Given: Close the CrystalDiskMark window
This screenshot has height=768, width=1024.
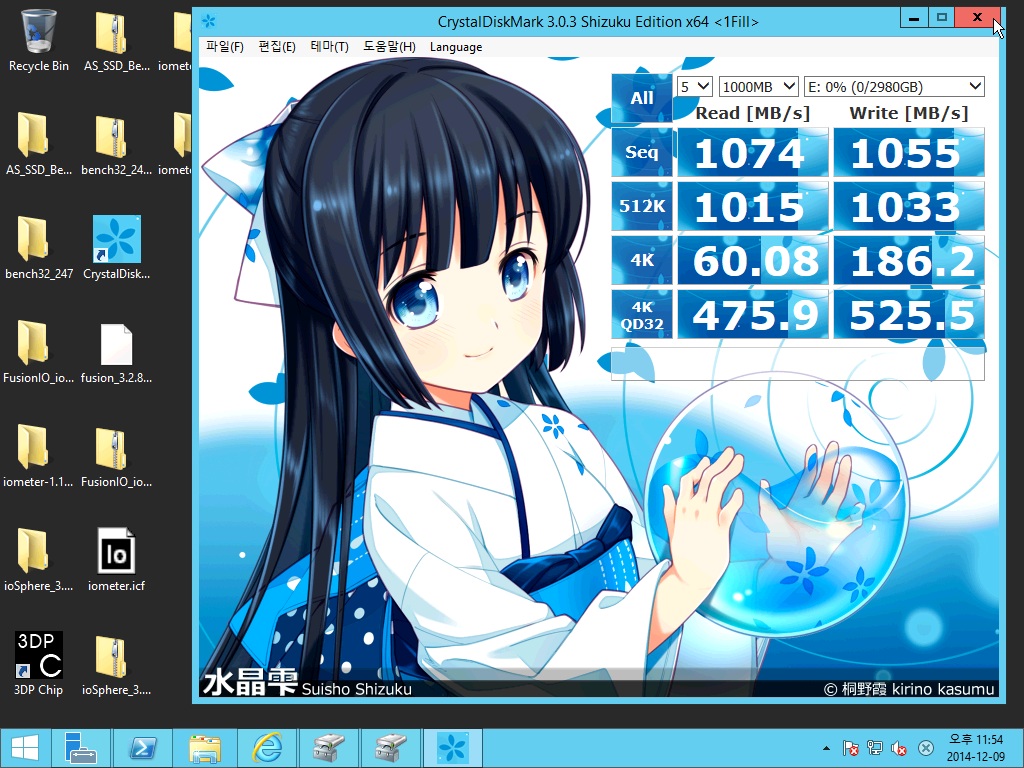Looking at the screenshot, I should [x=977, y=18].
